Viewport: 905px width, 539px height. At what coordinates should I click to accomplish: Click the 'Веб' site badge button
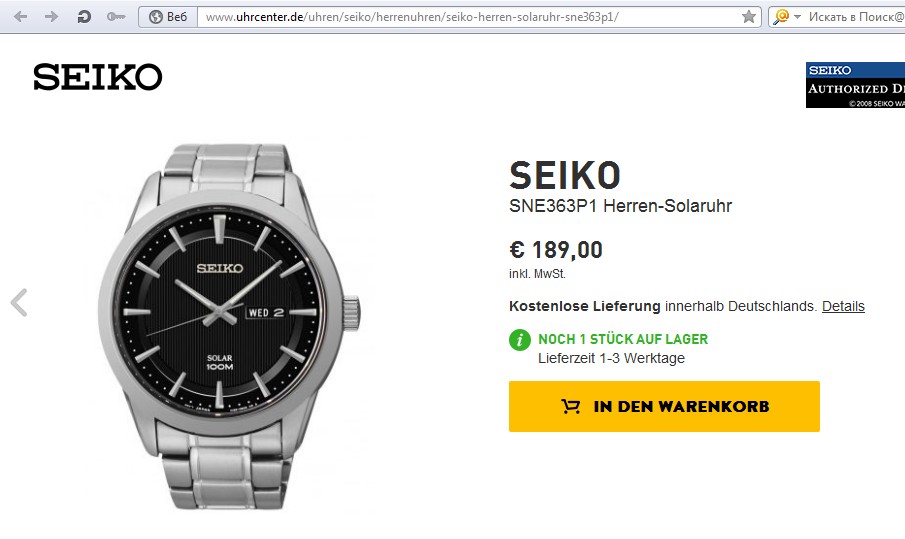[168, 16]
